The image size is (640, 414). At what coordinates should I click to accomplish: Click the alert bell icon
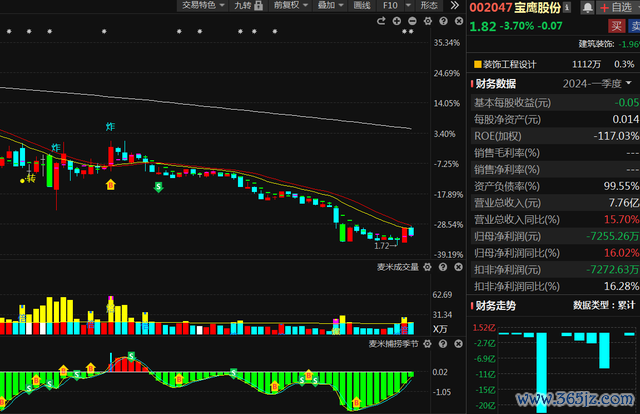(587, 7)
